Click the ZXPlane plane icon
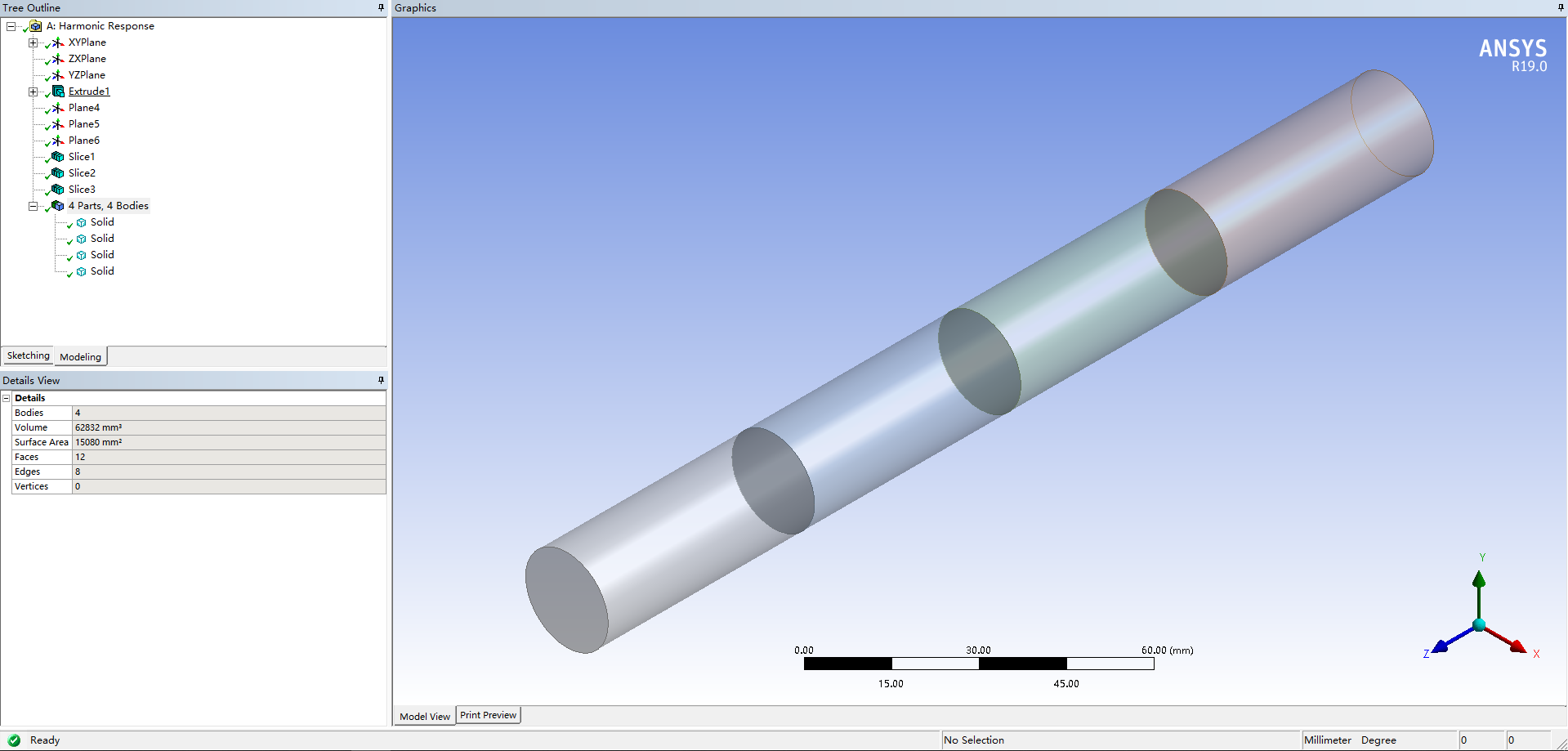 58,59
